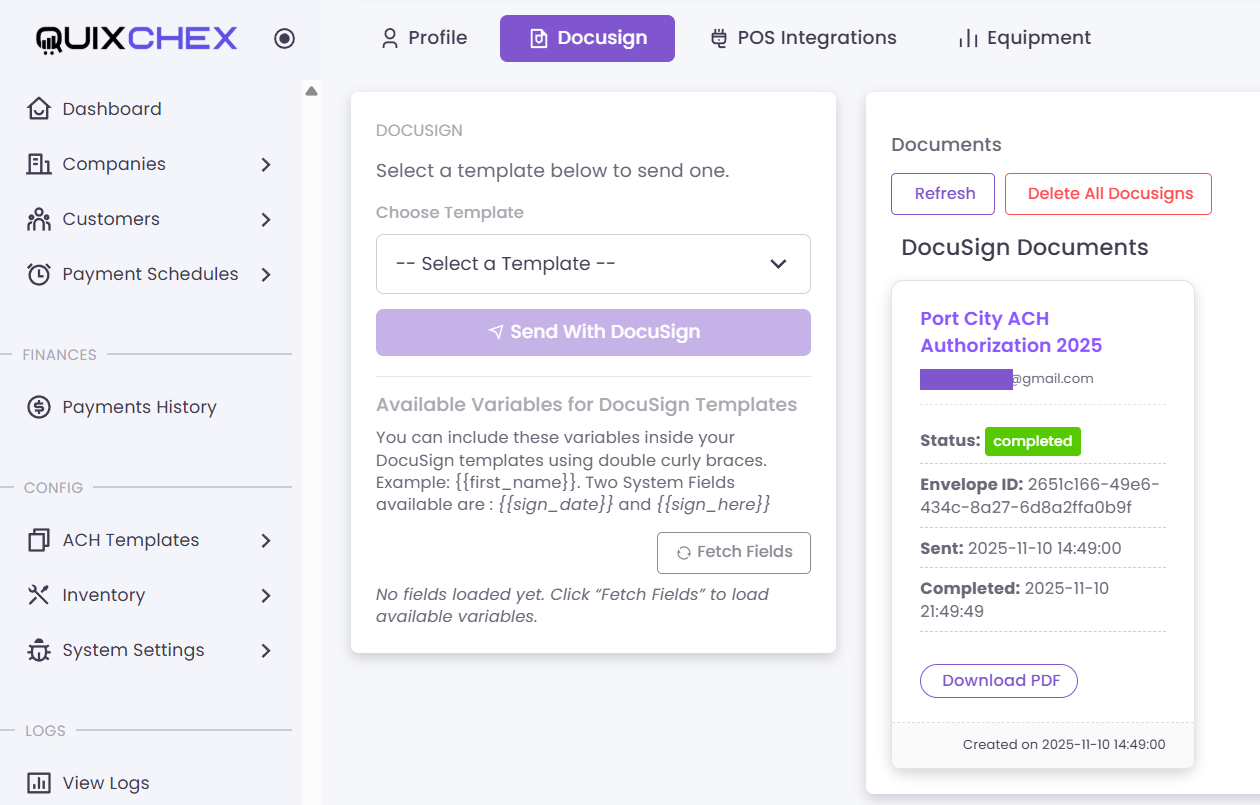
Task: Click the View Logs chart icon
Action: click(x=38, y=783)
